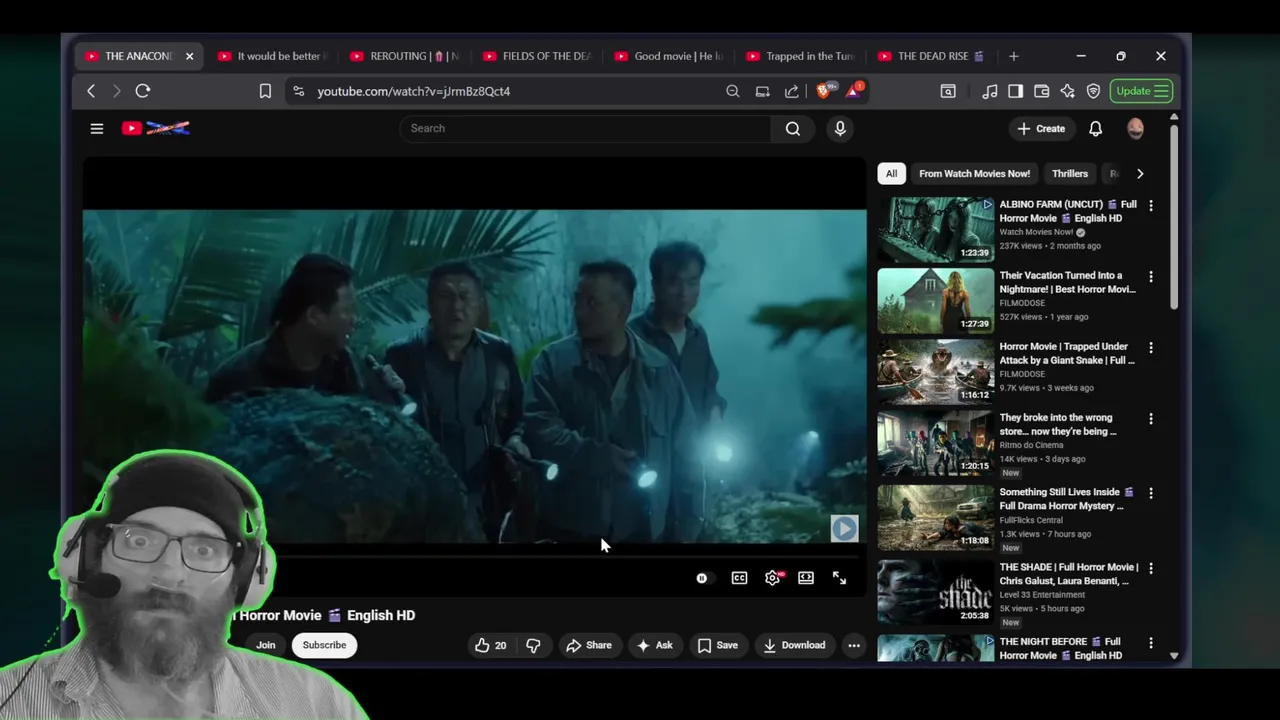Click the address bar URL

coord(414,91)
